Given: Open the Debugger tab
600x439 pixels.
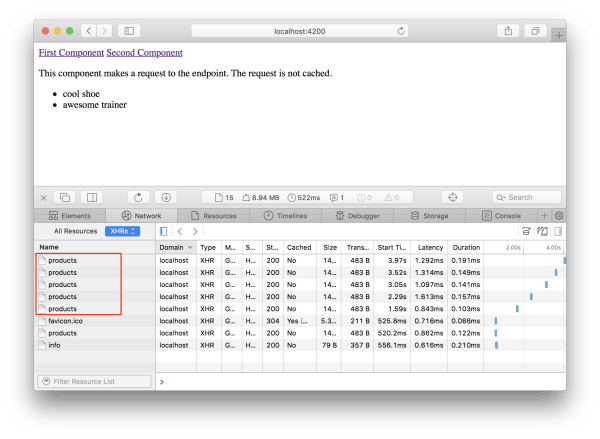Looking at the screenshot, I should click(357, 216).
